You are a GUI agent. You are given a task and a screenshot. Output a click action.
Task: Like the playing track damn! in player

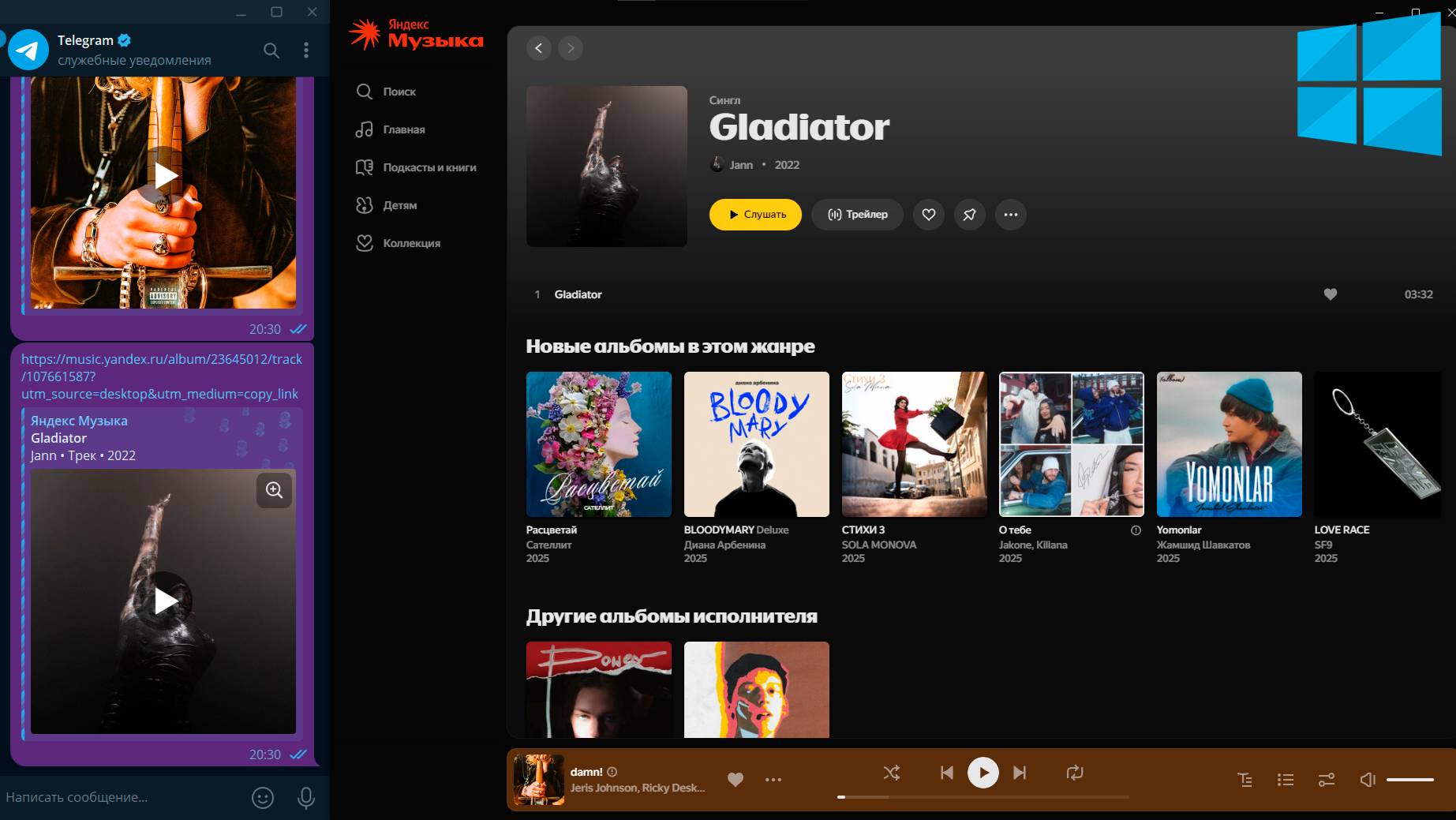(735, 780)
